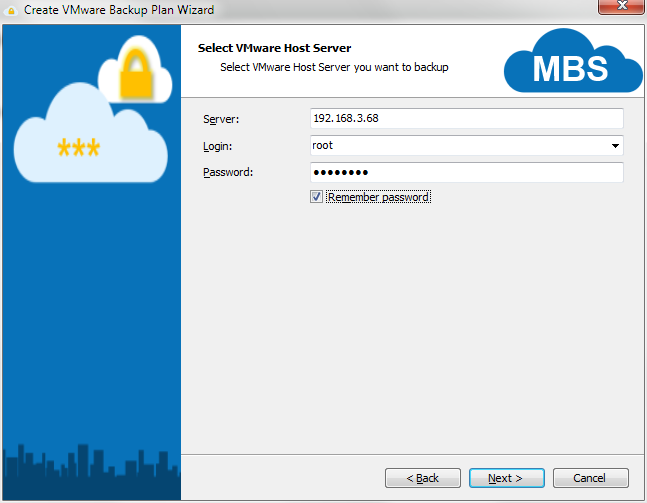Click the 'Login:' label
Image resolution: width=647 pixels, height=503 pixels.
(217, 146)
